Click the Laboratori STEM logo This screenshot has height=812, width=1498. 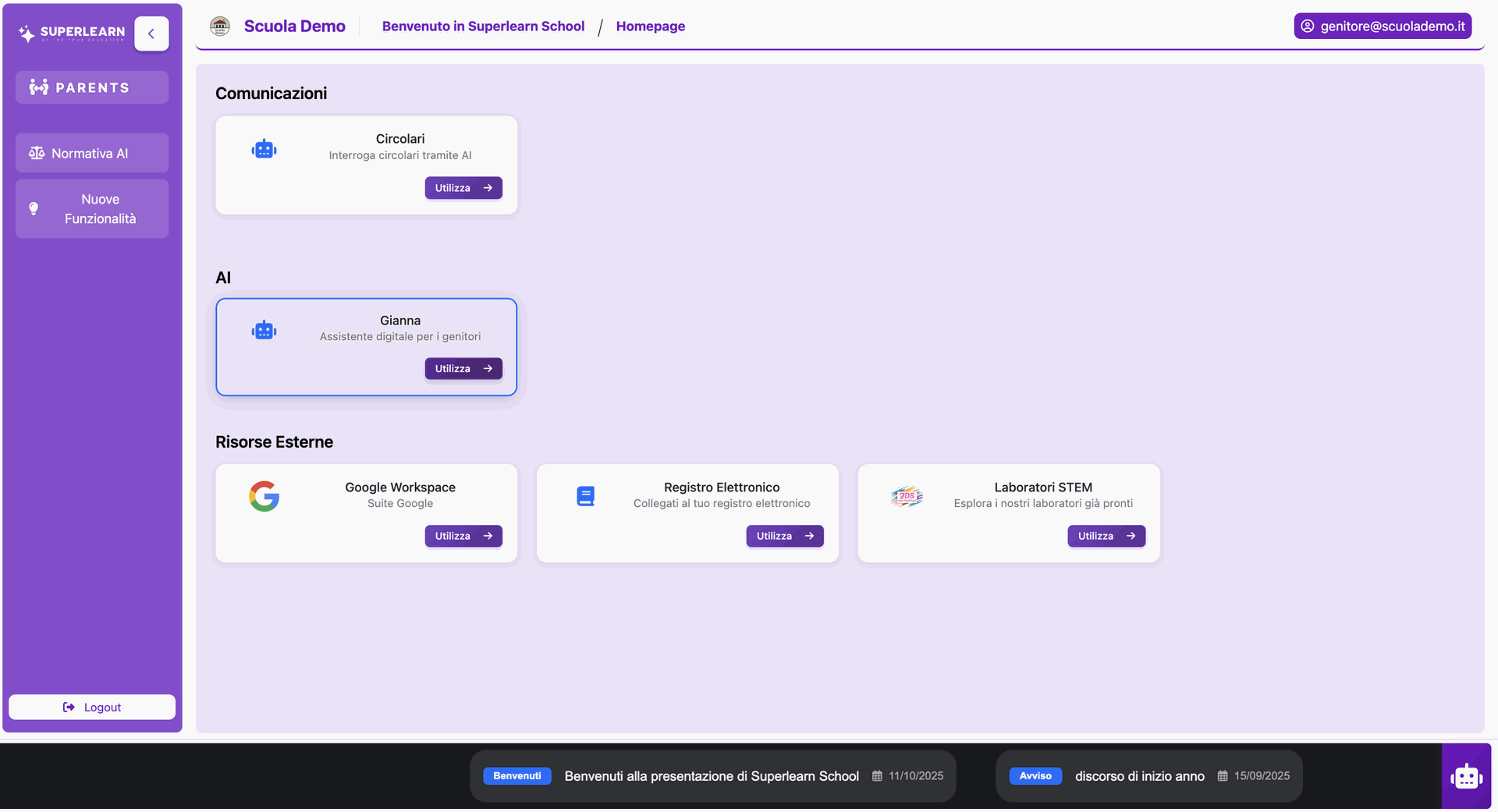tap(907, 496)
